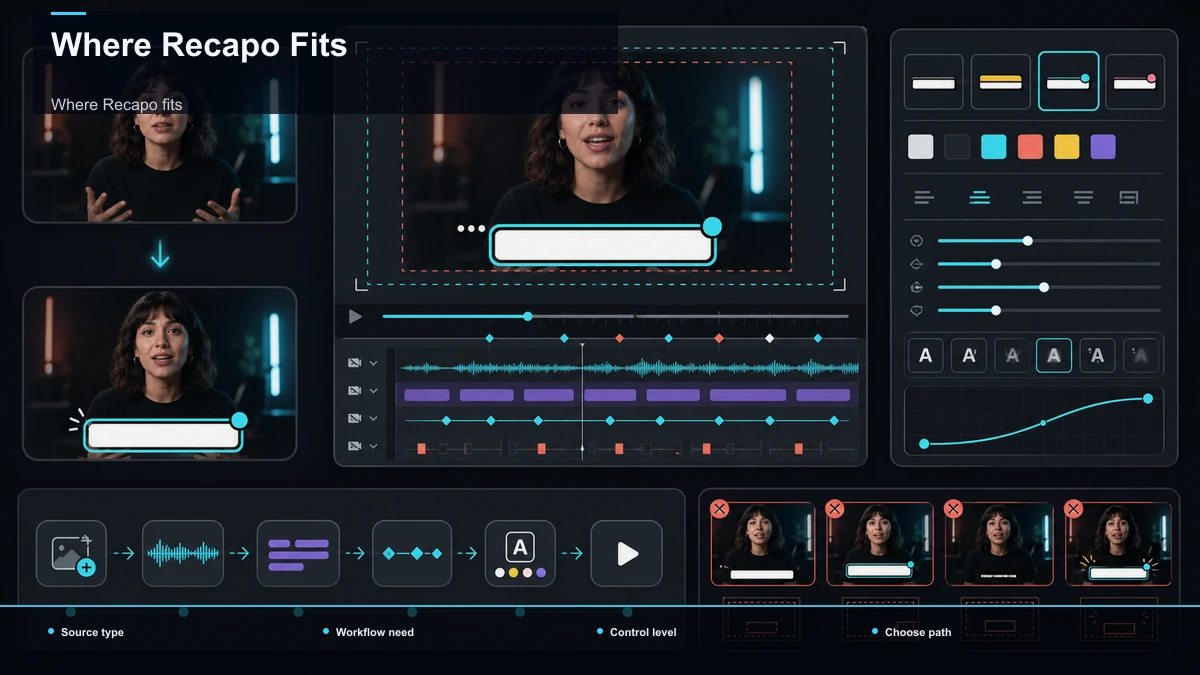Image resolution: width=1200 pixels, height=675 pixels.
Task: Pick the light gray color swatch
Action: coord(920,147)
